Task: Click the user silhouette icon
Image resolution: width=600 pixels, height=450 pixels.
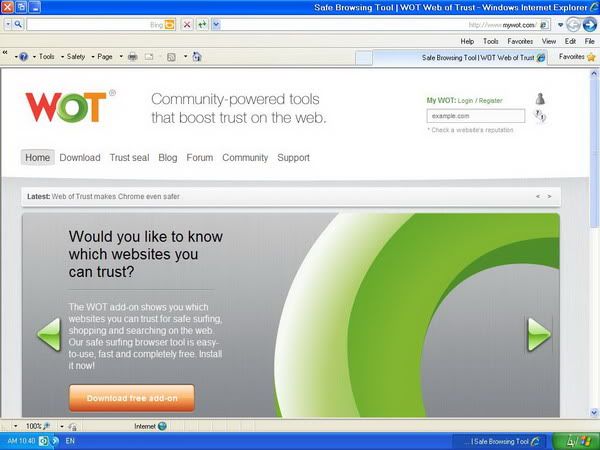Action: [x=540, y=99]
